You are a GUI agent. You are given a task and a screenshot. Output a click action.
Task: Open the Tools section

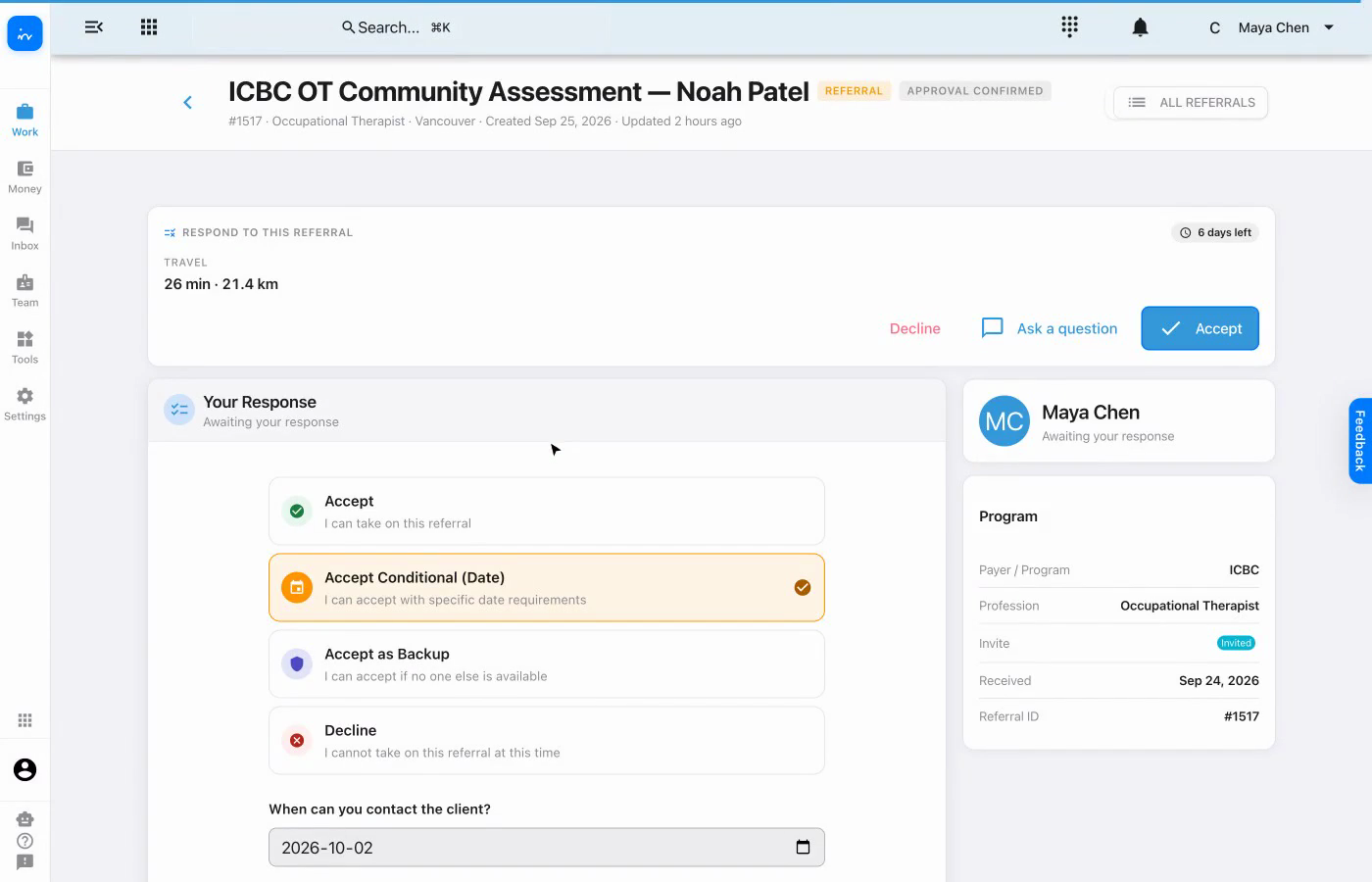[x=24, y=348]
